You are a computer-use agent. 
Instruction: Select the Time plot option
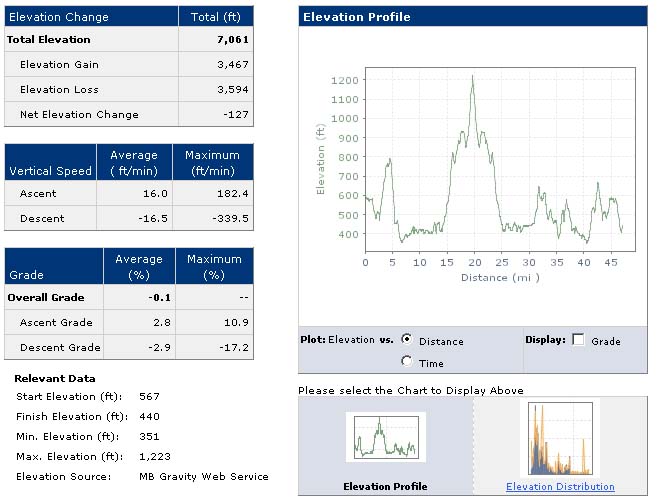[407, 361]
